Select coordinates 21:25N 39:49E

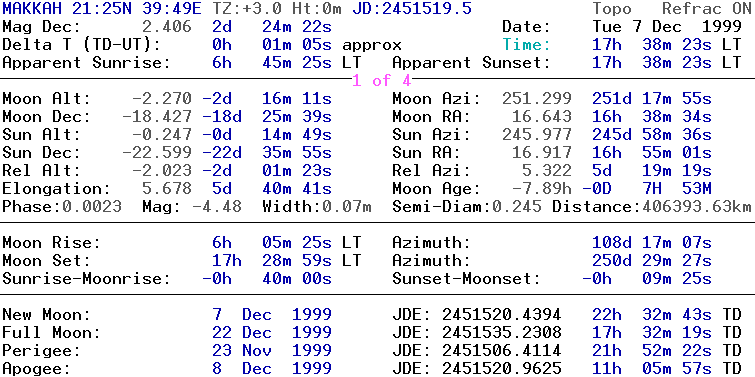coord(137,8)
